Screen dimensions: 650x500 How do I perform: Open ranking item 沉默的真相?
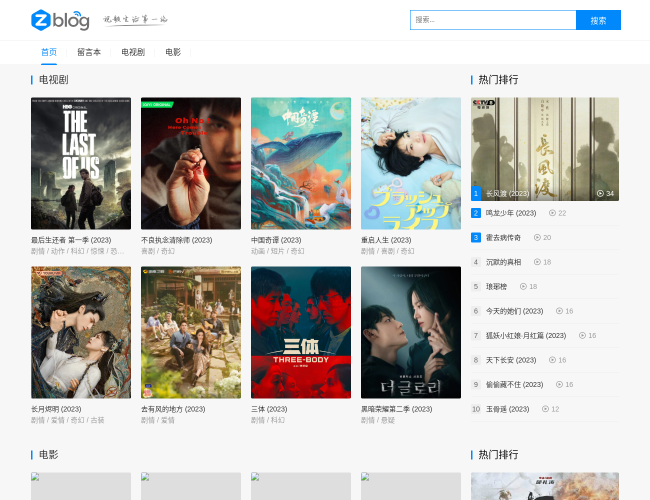[503, 262]
